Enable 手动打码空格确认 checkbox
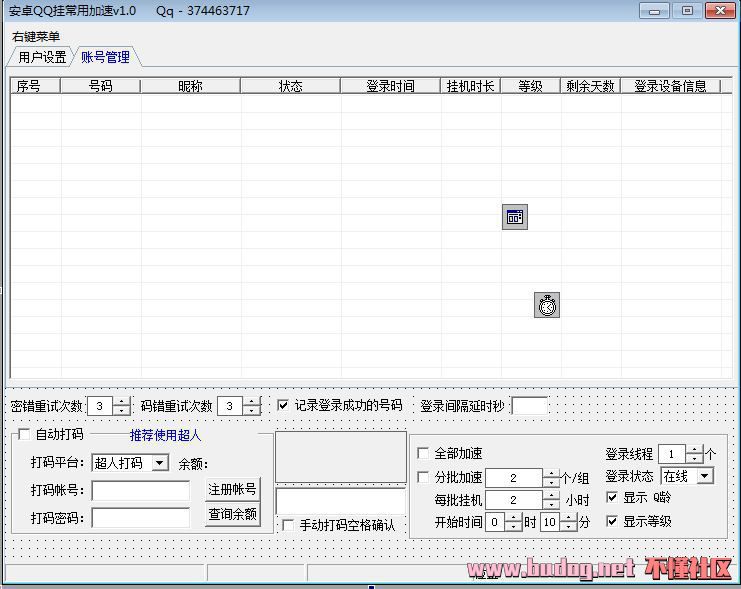The height and width of the screenshot is (589, 741). pos(288,525)
